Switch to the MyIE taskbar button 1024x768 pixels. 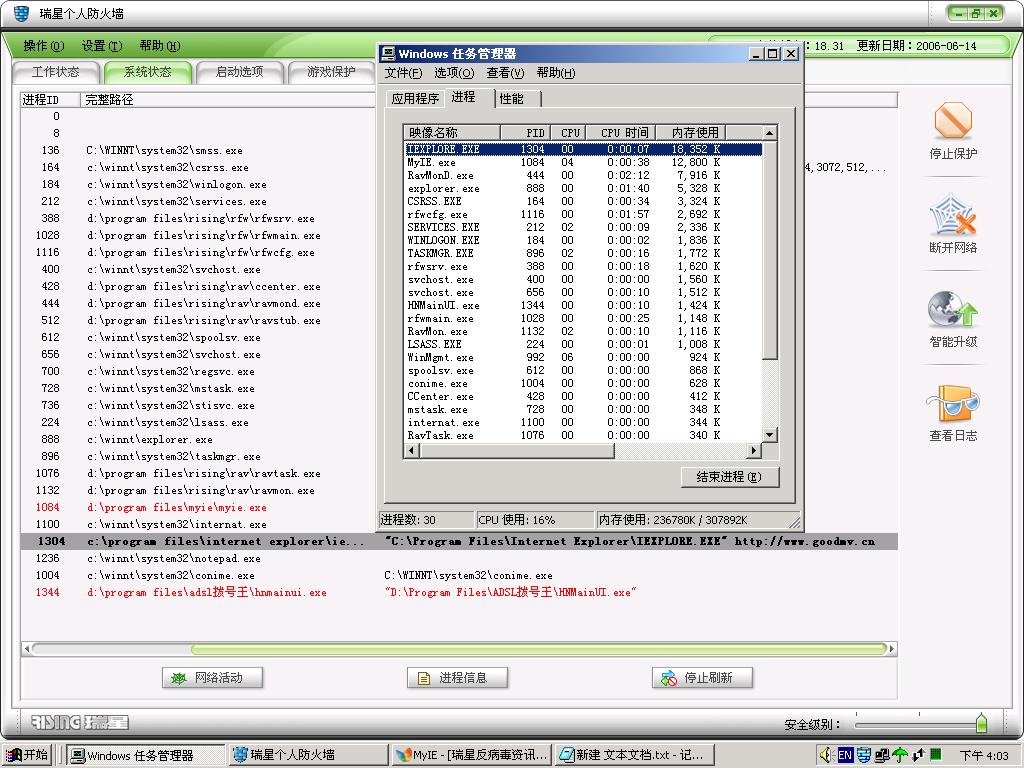pos(472,755)
